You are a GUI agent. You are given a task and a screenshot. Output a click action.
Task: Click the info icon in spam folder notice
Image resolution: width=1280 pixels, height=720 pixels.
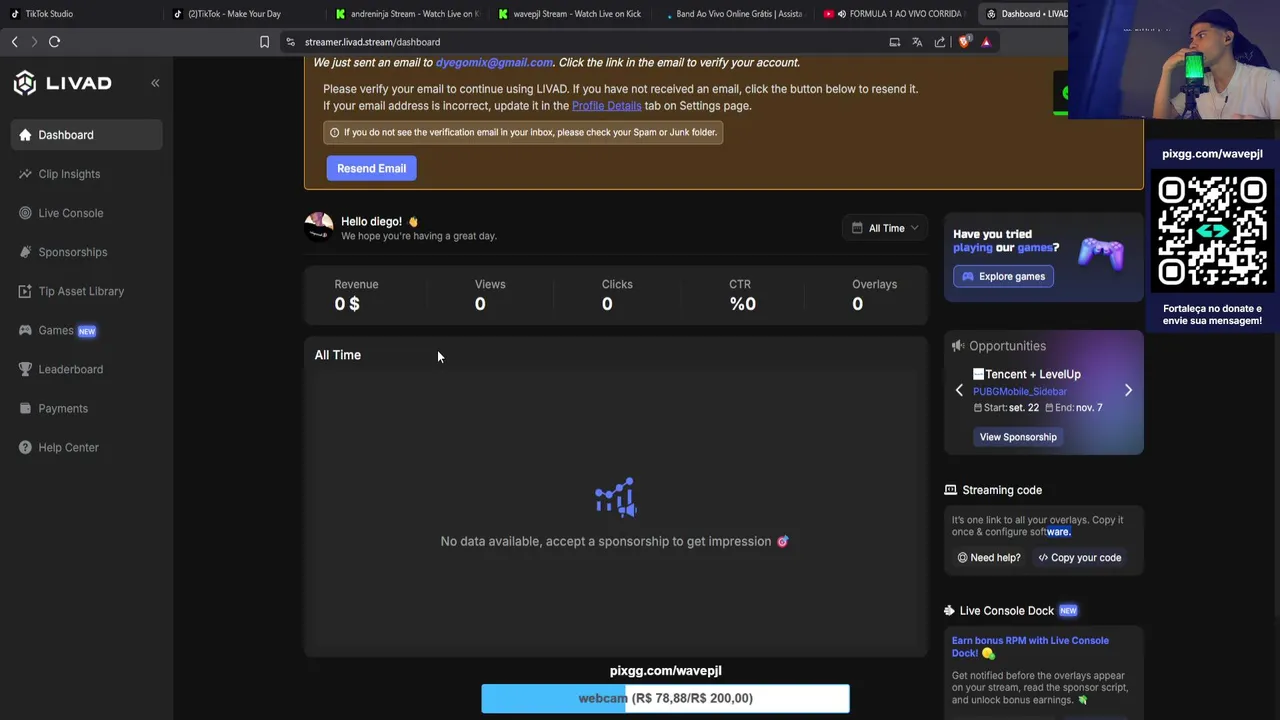[334, 132]
